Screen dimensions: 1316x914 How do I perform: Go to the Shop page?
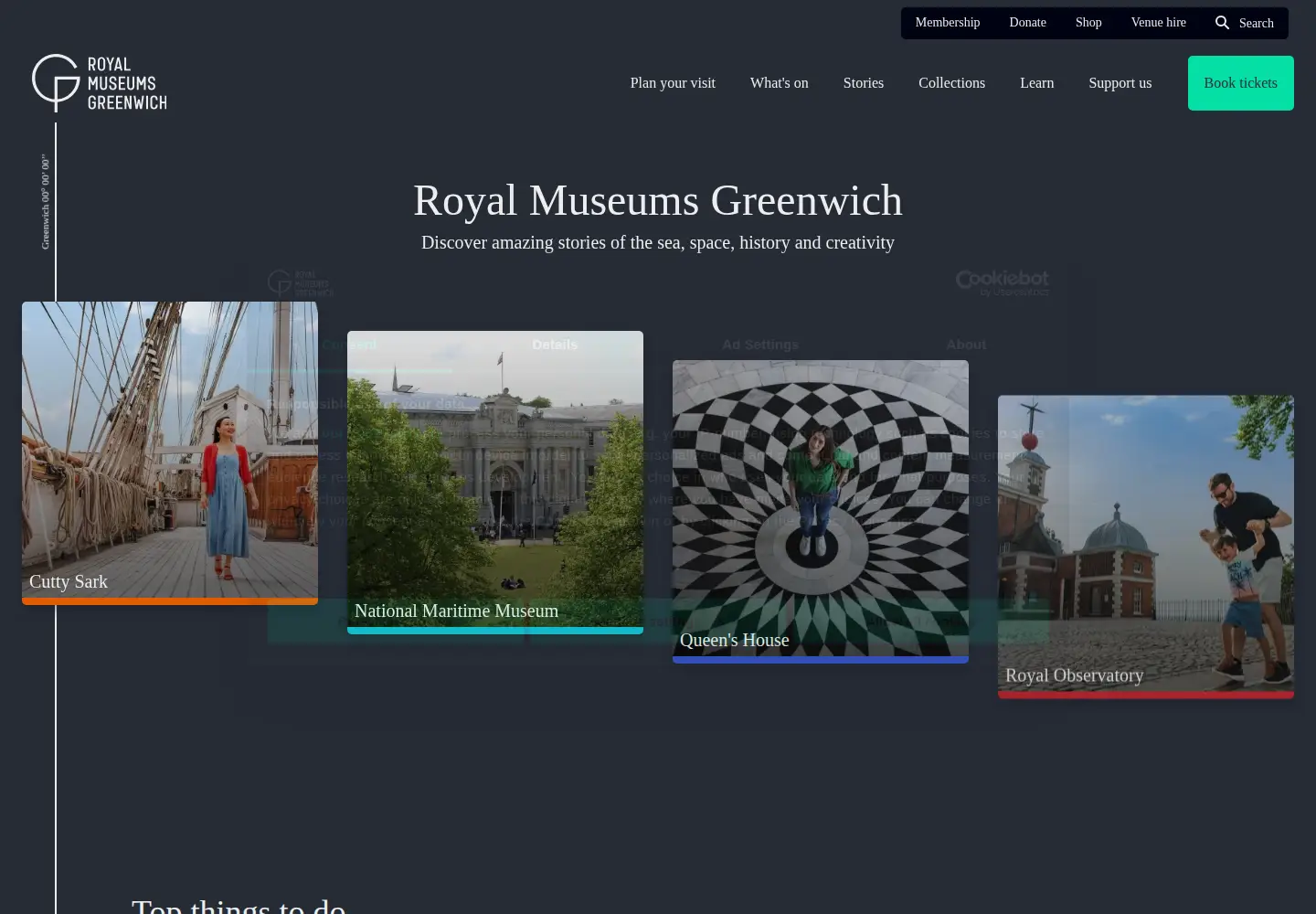coord(1088,23)
